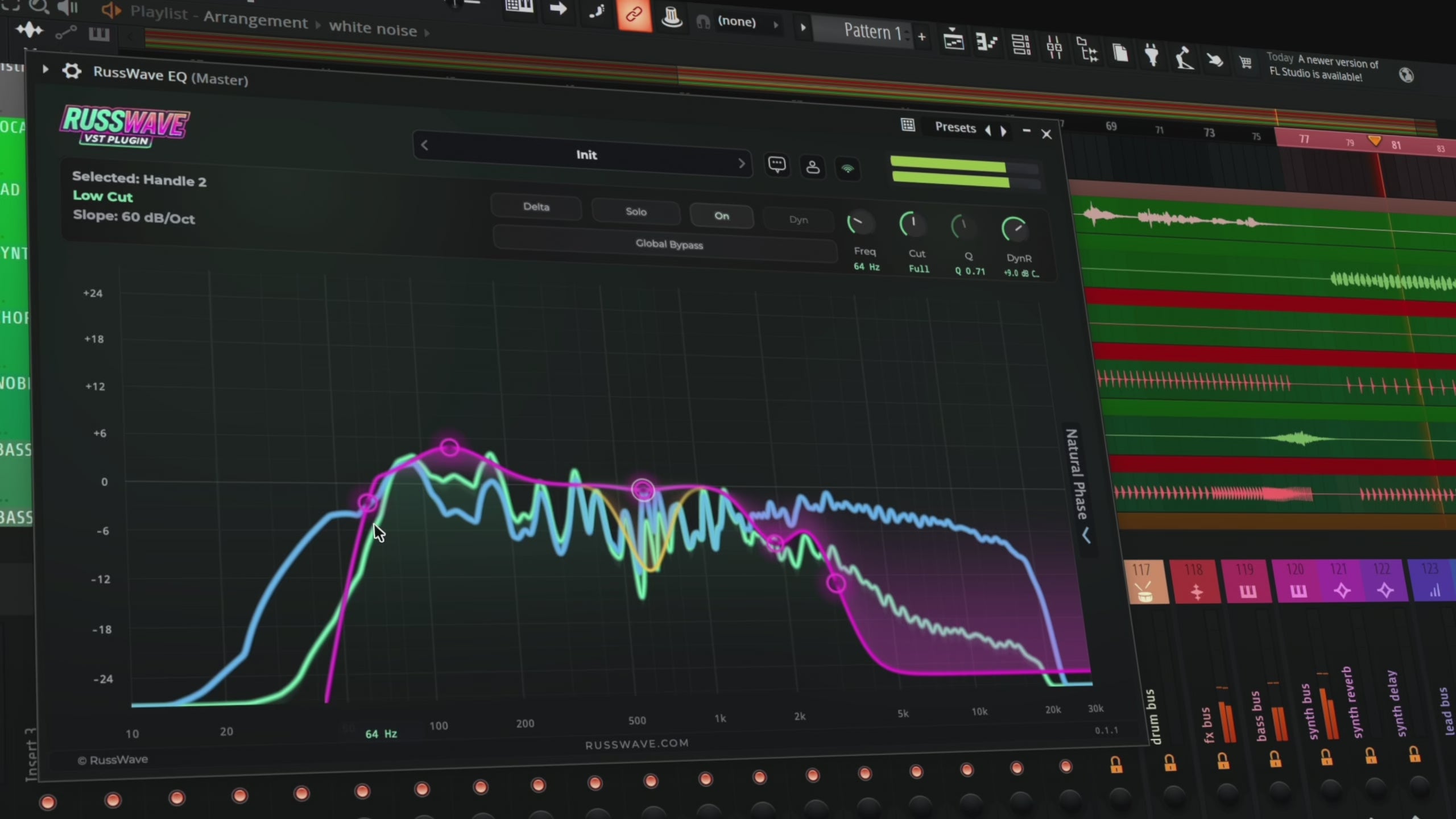Go to next preset with right chevron
This screenshot has height=819, width=1456.
coord(742,164)
